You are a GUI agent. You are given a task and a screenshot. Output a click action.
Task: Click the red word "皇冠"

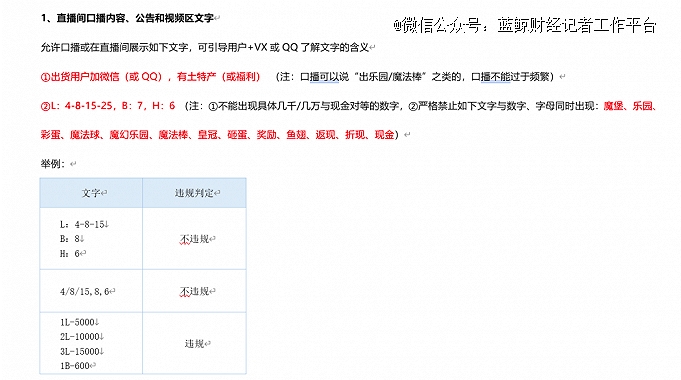pyautogui.click(x=207, y=135)
